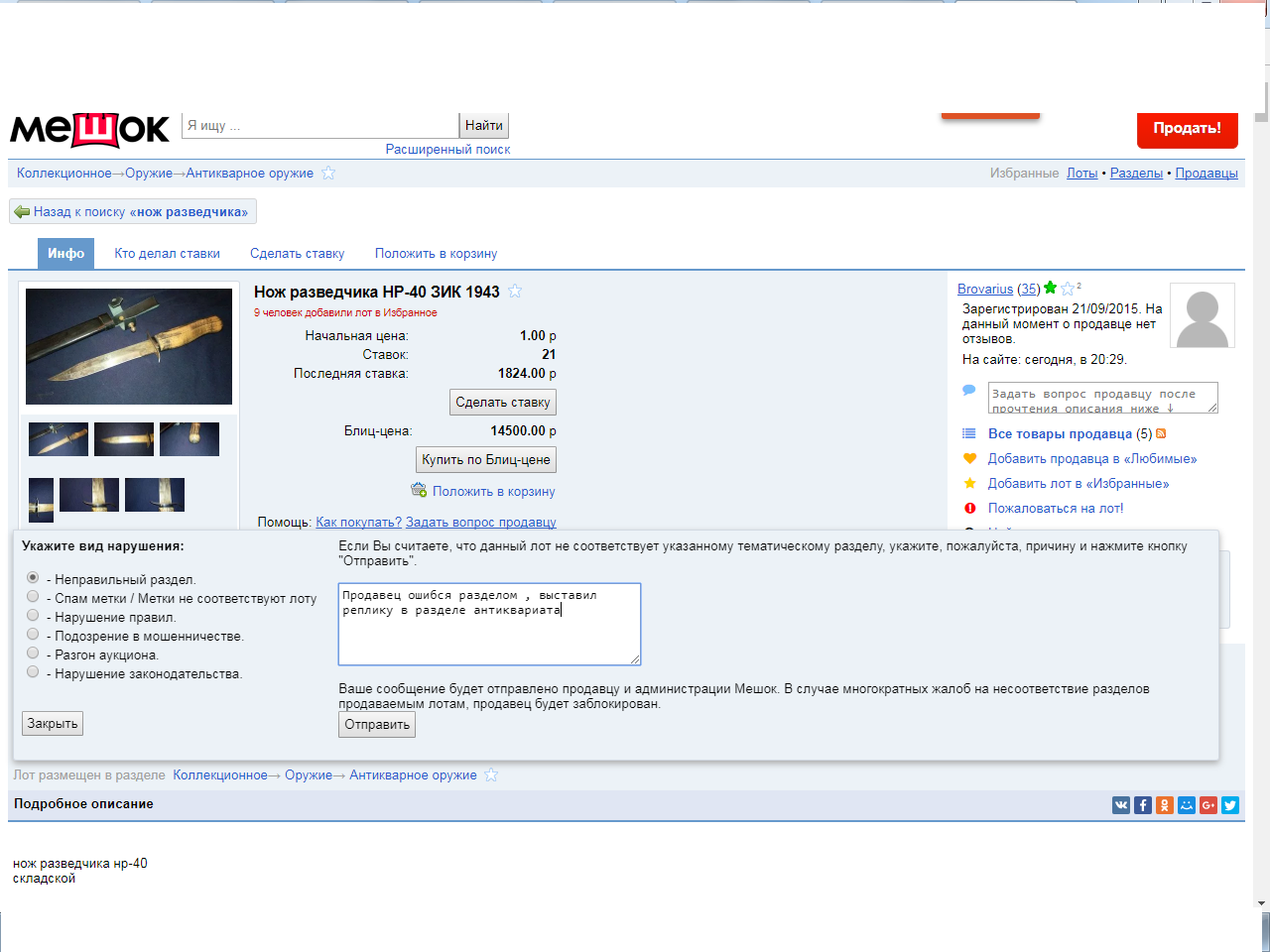Screen dimensions: 1270x952
Task: Select Разгон аукциона option
Action: click(33, 653)
